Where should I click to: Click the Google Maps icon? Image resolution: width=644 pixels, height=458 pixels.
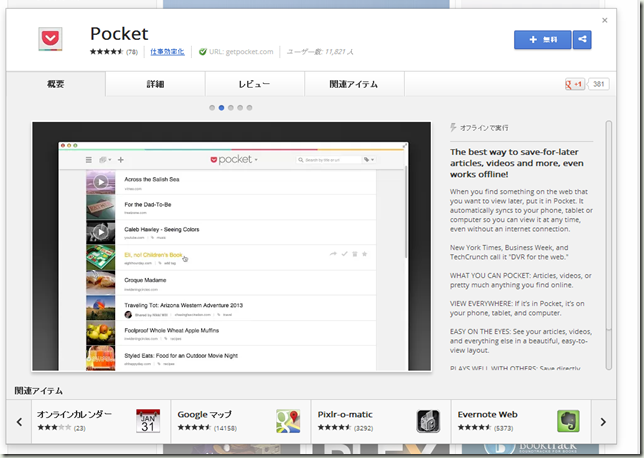(288, 421)
